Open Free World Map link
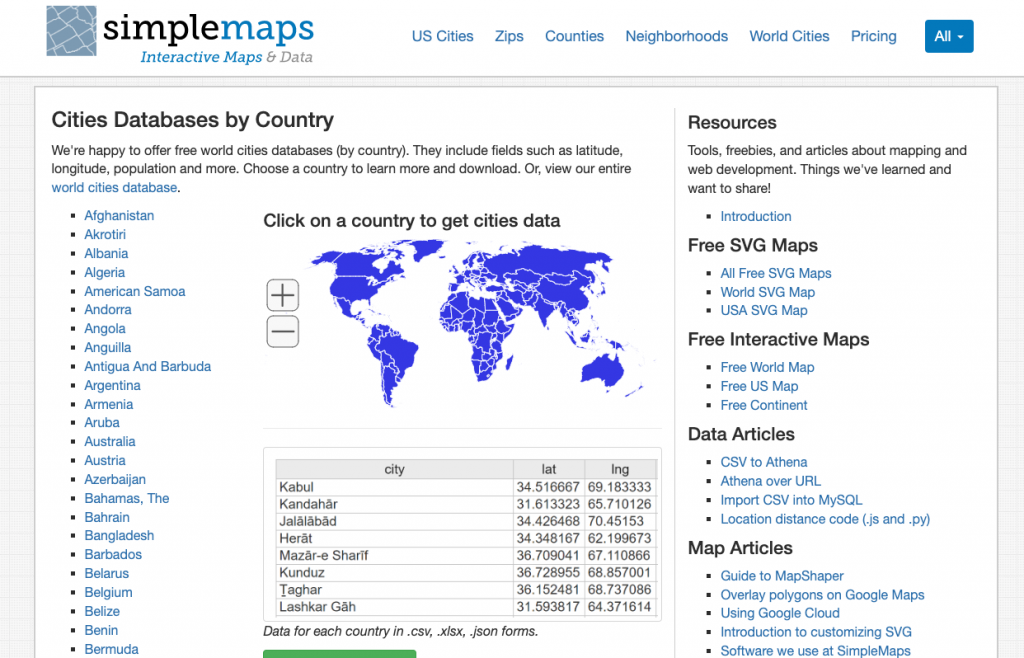The height and width of the screenshot is (658, 1024). point(767,367)
